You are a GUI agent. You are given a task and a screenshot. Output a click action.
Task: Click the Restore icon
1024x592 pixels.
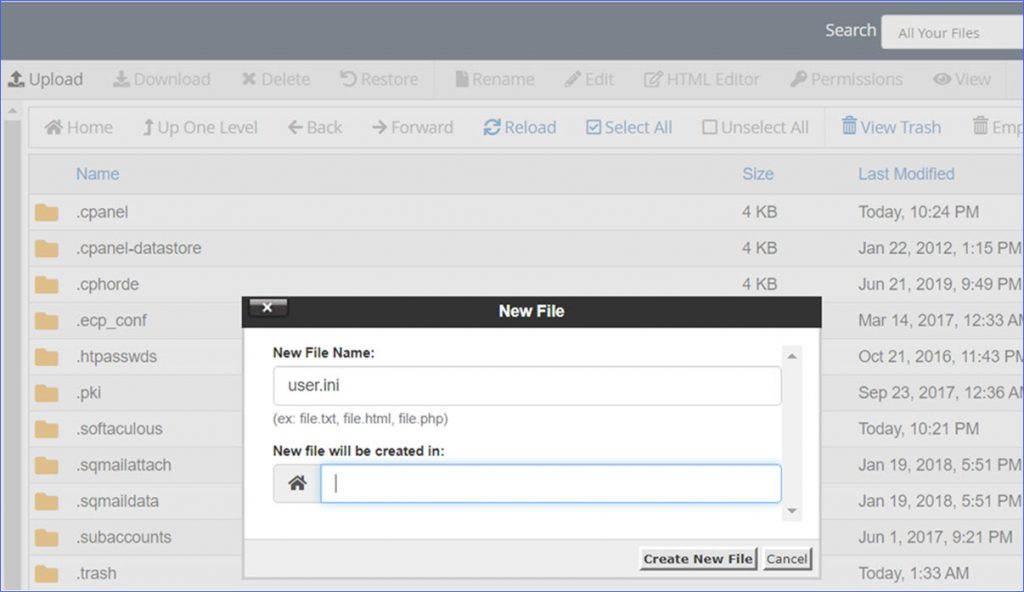click(x=350, y=79)
